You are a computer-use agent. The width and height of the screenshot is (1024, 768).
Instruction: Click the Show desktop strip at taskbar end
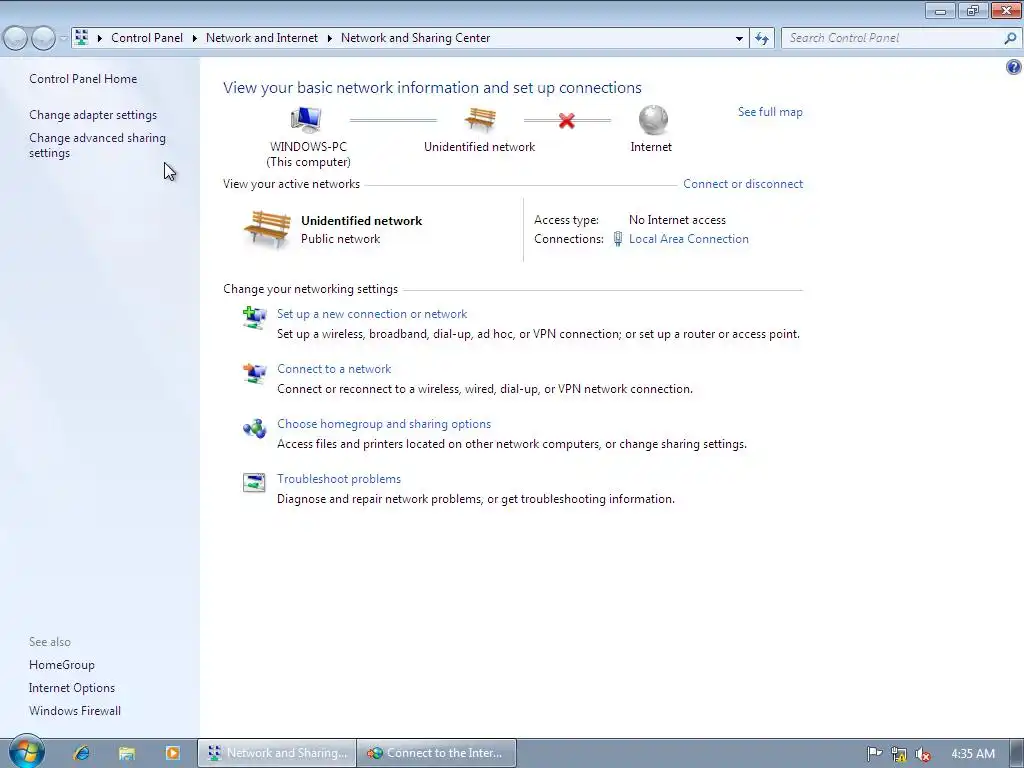1017,754
